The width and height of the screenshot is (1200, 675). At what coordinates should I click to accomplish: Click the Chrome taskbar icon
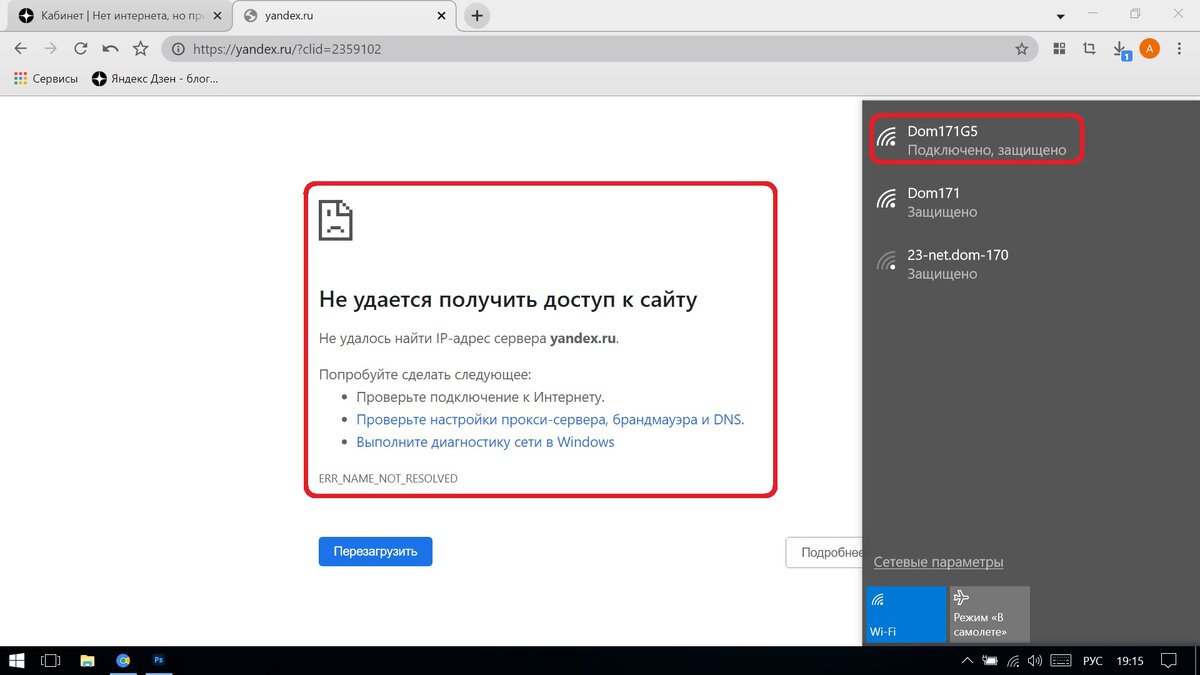[x=123, y=660]
